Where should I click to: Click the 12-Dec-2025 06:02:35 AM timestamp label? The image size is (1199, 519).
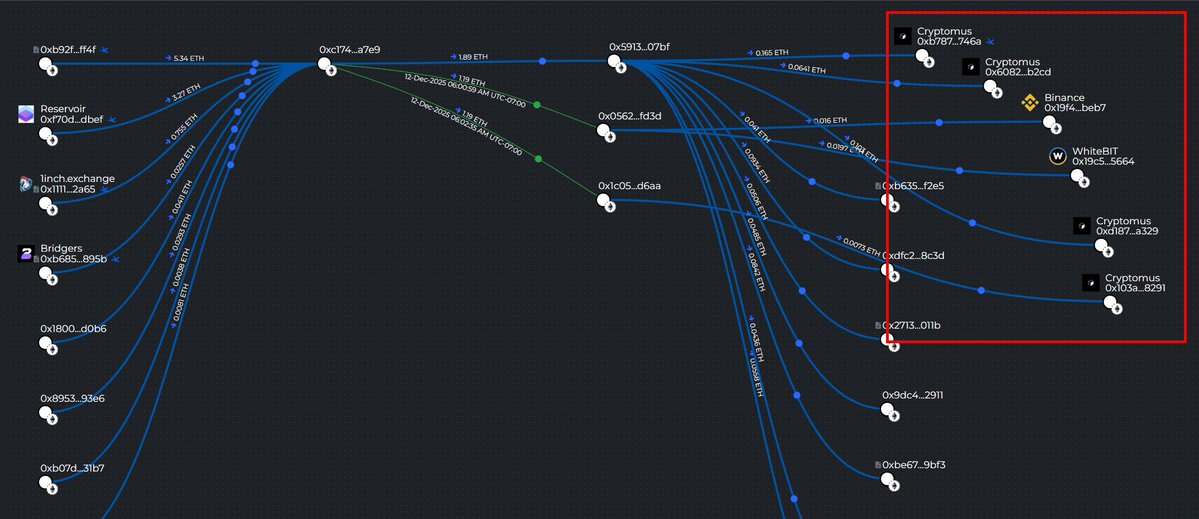[466, 126]
